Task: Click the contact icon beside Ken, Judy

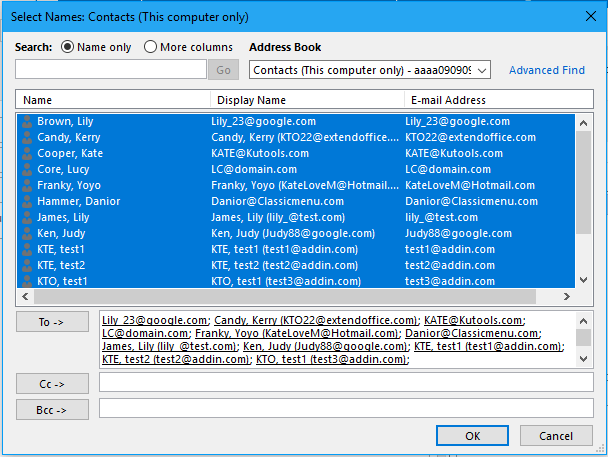Action: 27,233
